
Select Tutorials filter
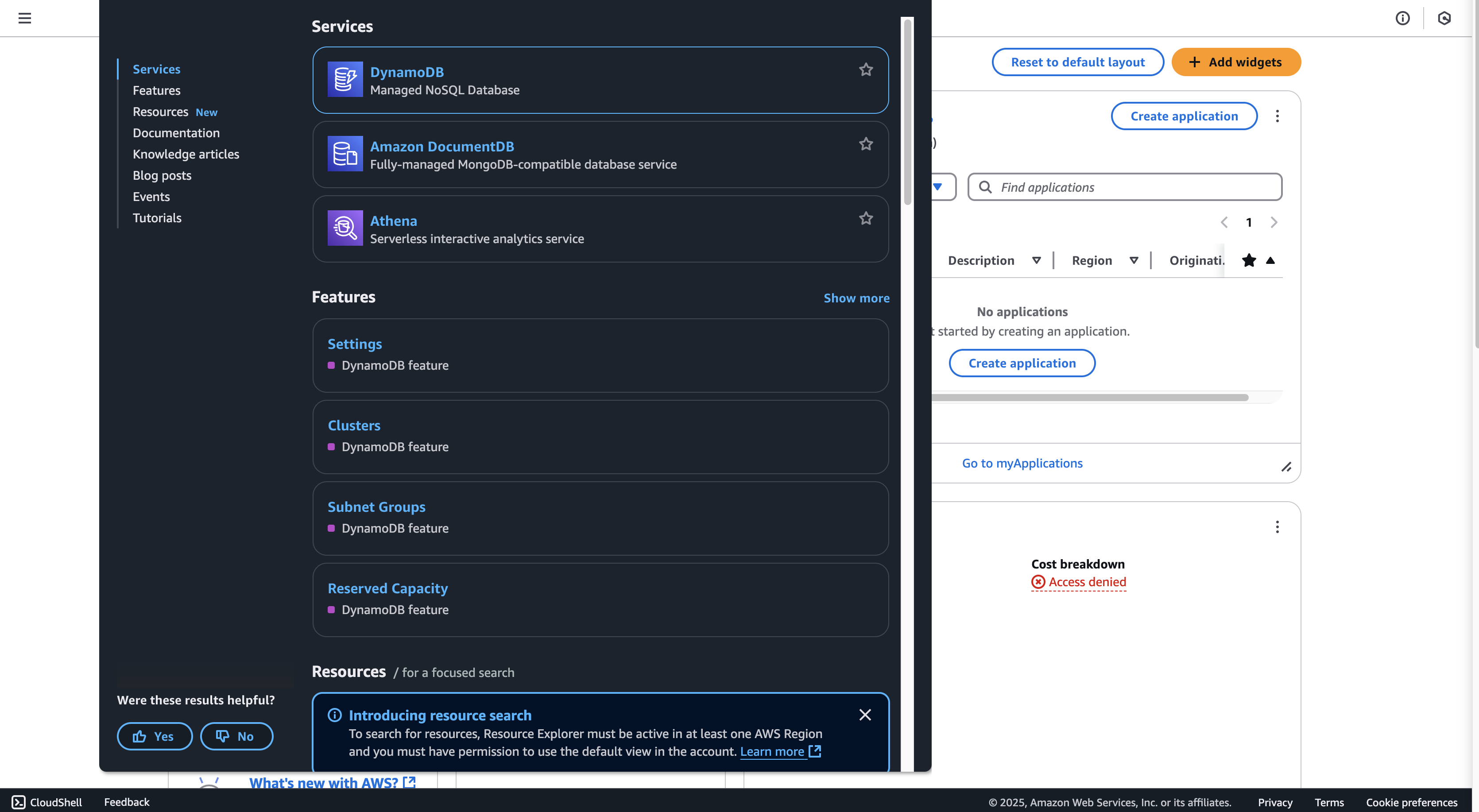(157, 218)
